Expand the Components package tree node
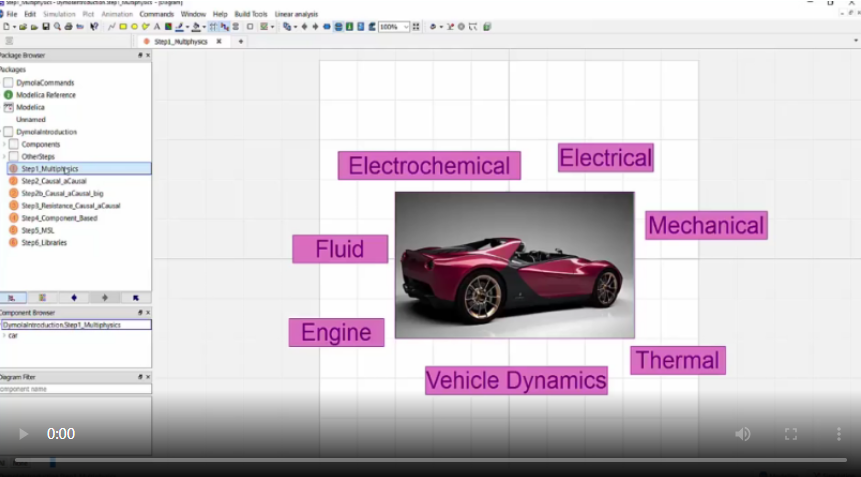 (x=4, y=144)
